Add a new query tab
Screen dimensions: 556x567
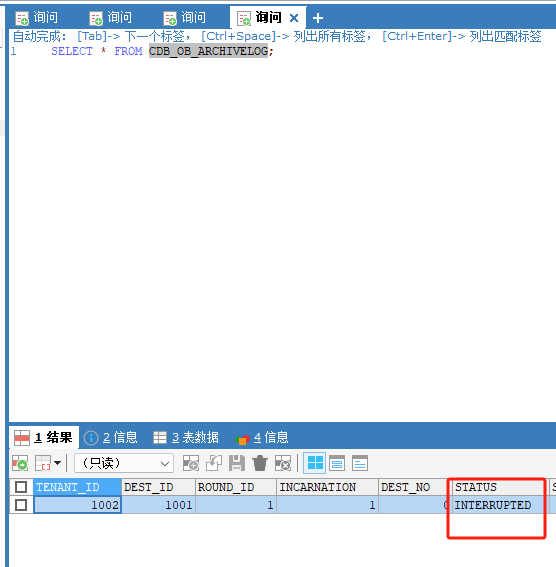[x=318, y=18]
